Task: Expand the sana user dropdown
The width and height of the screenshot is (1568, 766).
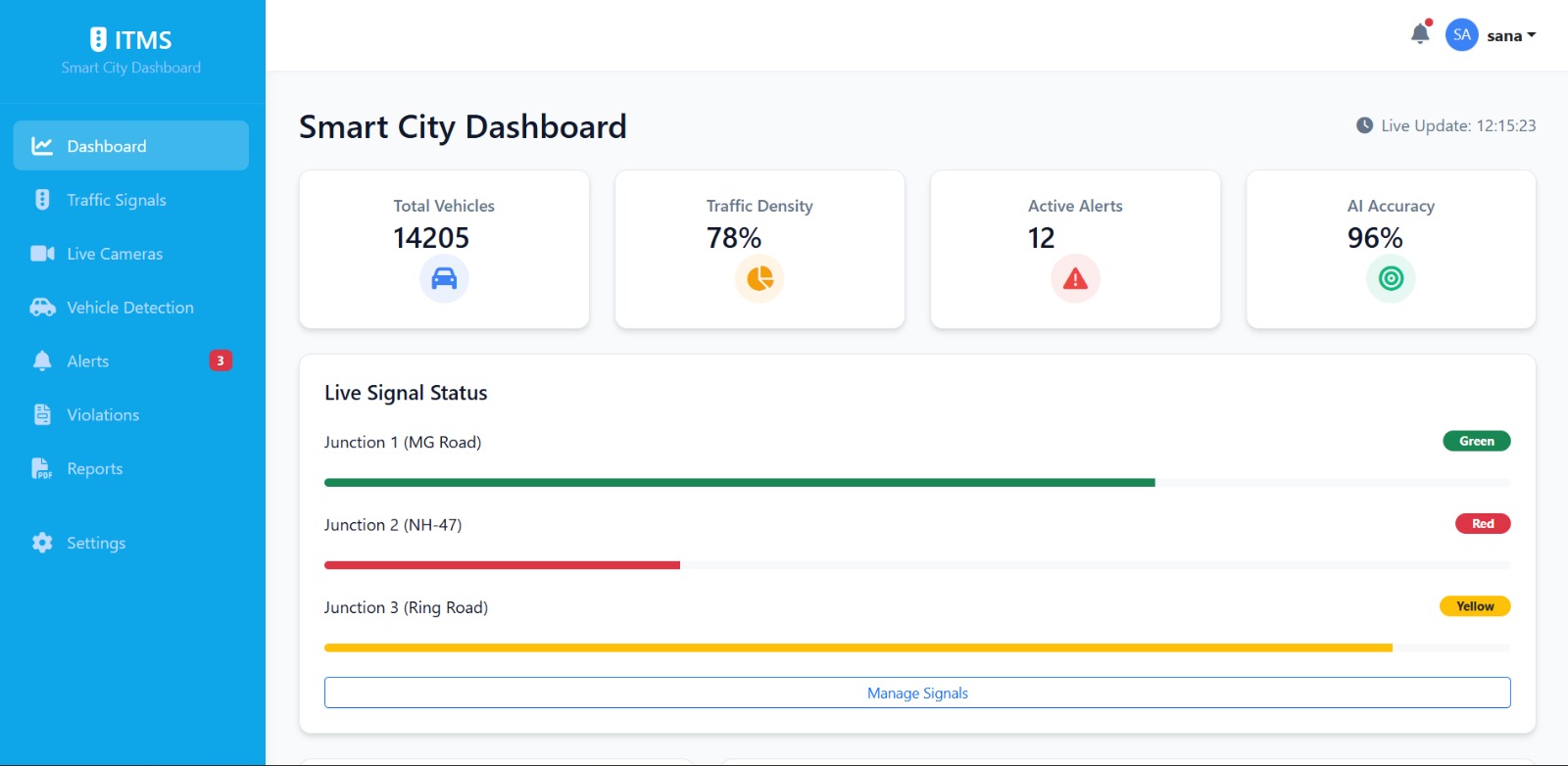Action: (1511, 35)
